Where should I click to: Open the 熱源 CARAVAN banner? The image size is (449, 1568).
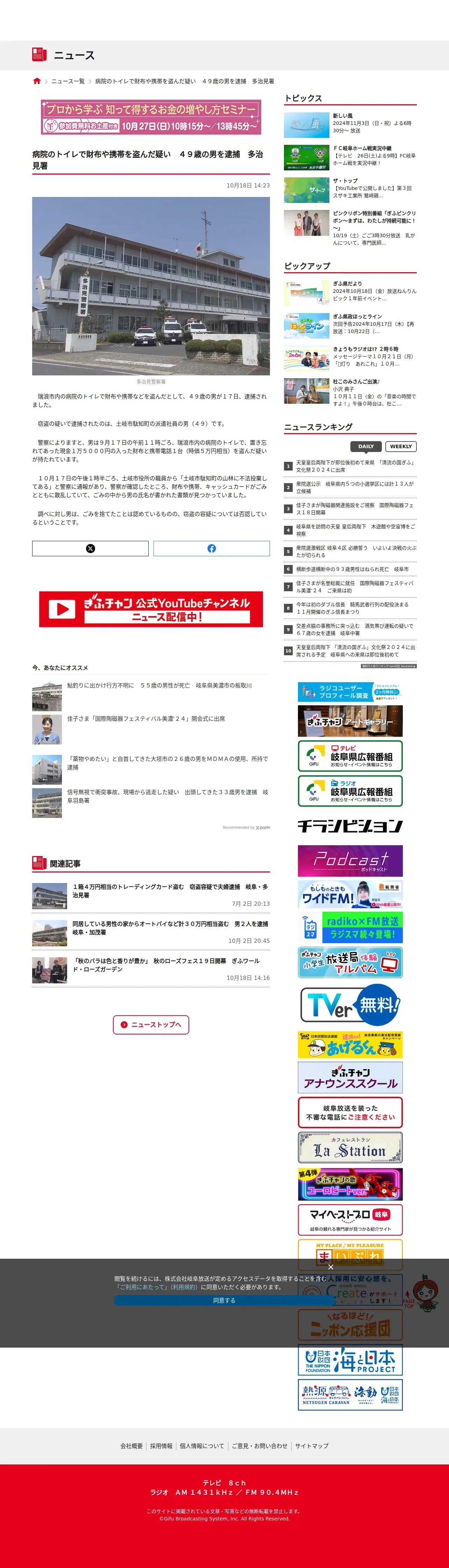pyautogui.click(x=350, y=1394)
